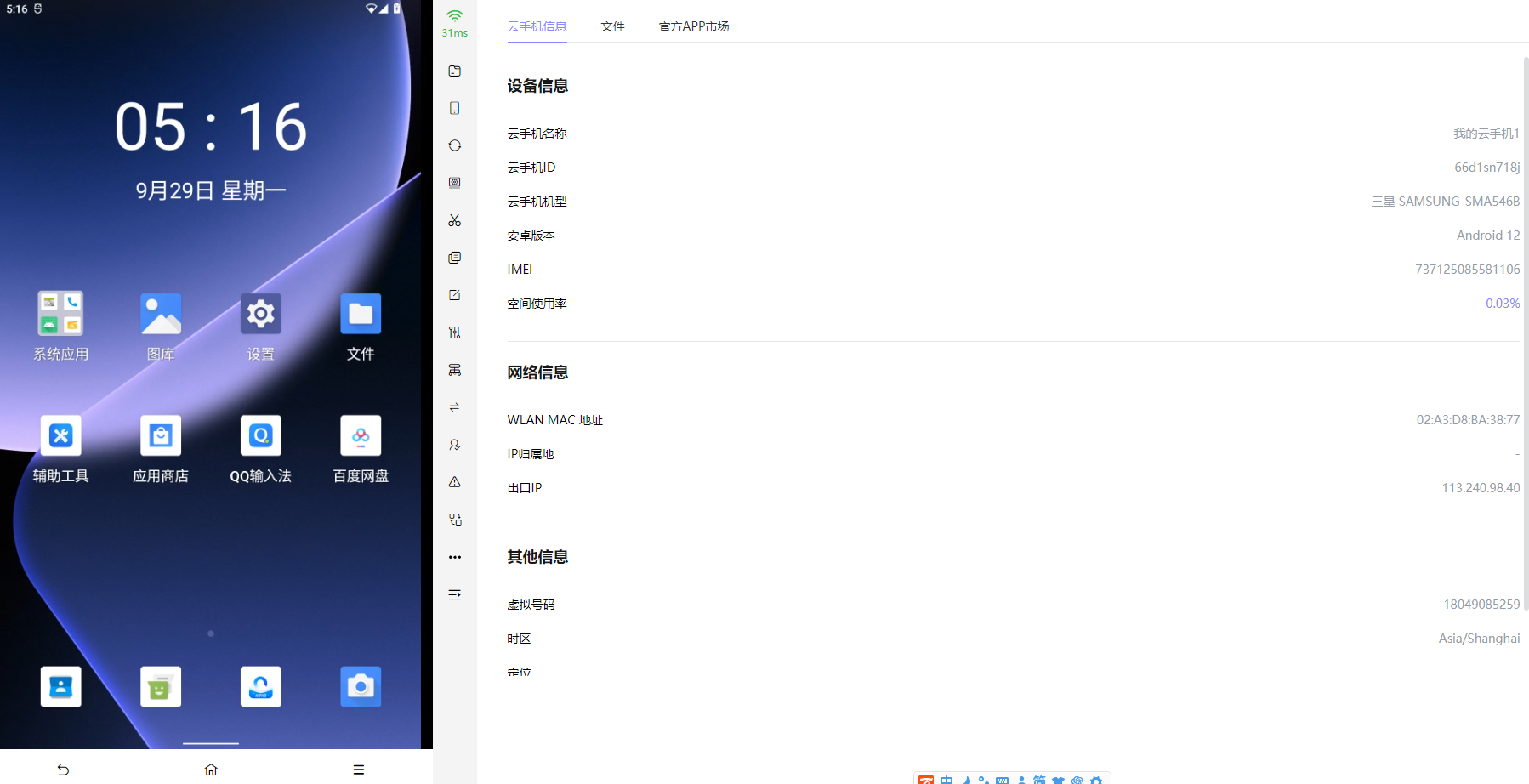Click the sliders adjustment icon in sidebar

tap(455, 332)
